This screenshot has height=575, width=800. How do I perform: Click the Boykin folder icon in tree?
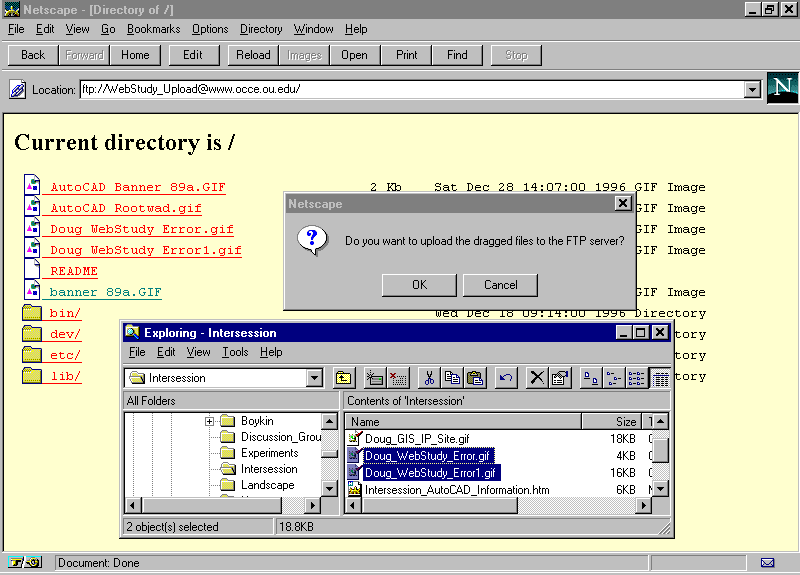click(228, 421)
